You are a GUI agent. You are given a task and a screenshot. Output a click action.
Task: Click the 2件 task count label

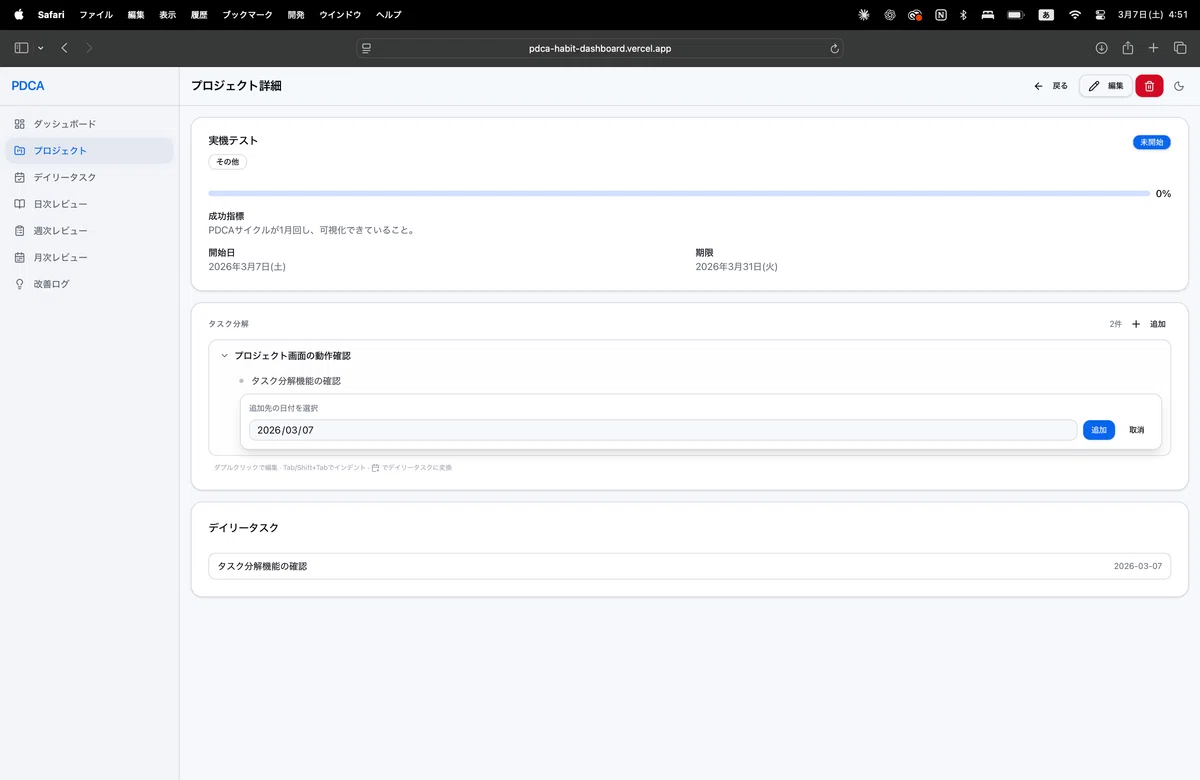pyautogui.click(x=1116, y=324)
